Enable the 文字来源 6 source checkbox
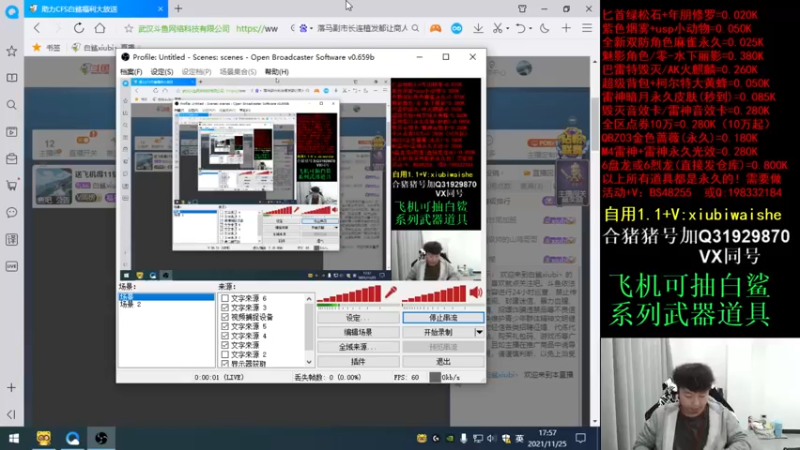 pos(225,298)
